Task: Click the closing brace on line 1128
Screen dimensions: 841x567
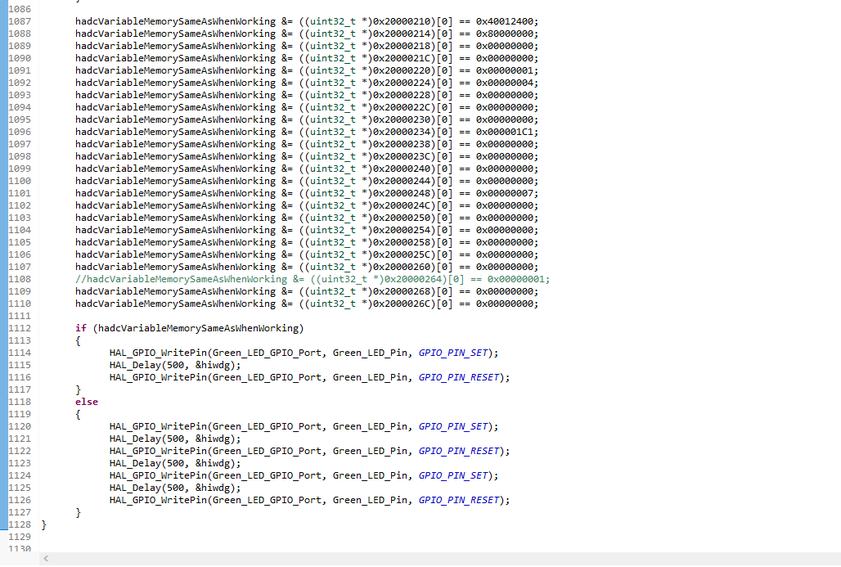Action: pyautogui.click(x=44, y=524)
